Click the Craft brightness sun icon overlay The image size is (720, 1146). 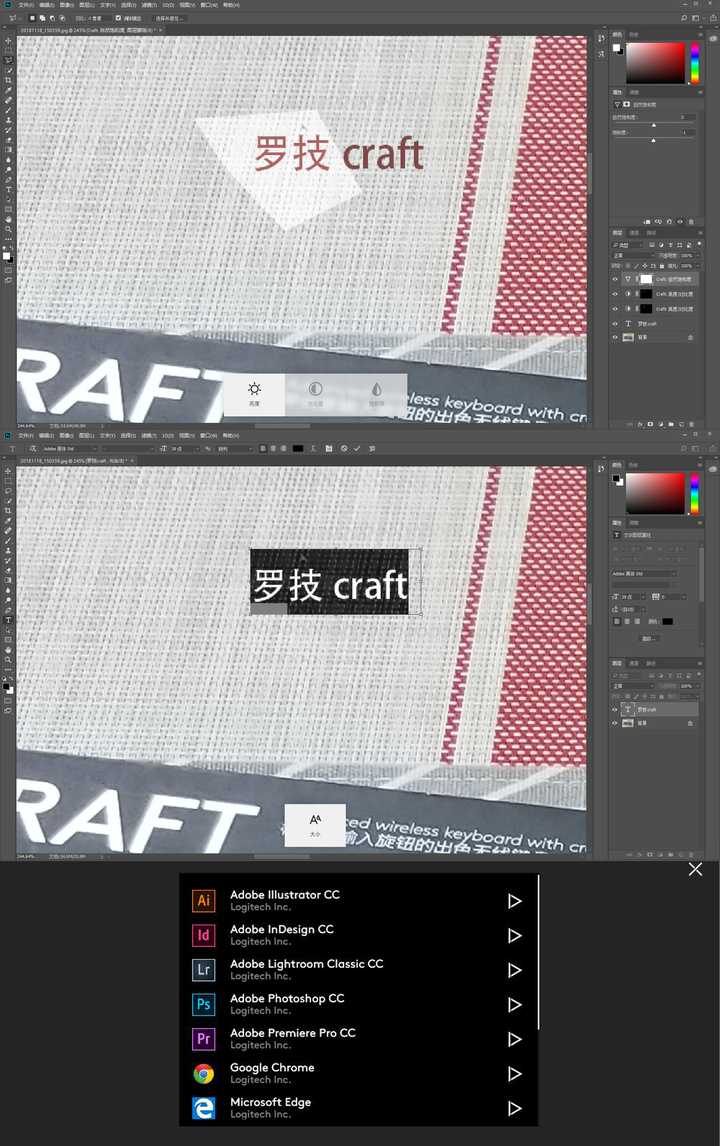tap(254, 389)
